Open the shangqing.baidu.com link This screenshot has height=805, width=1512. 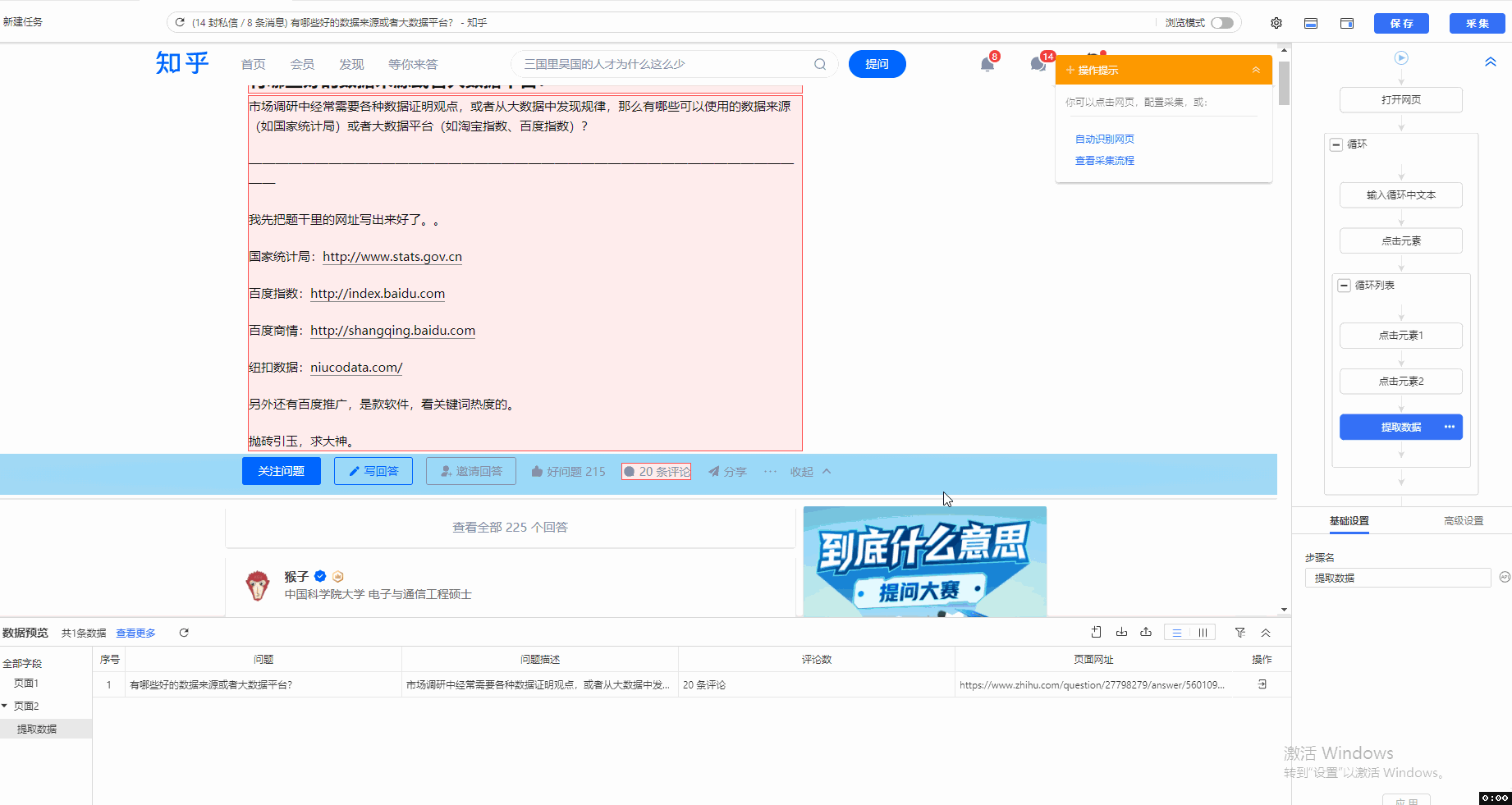pos(392,331)
